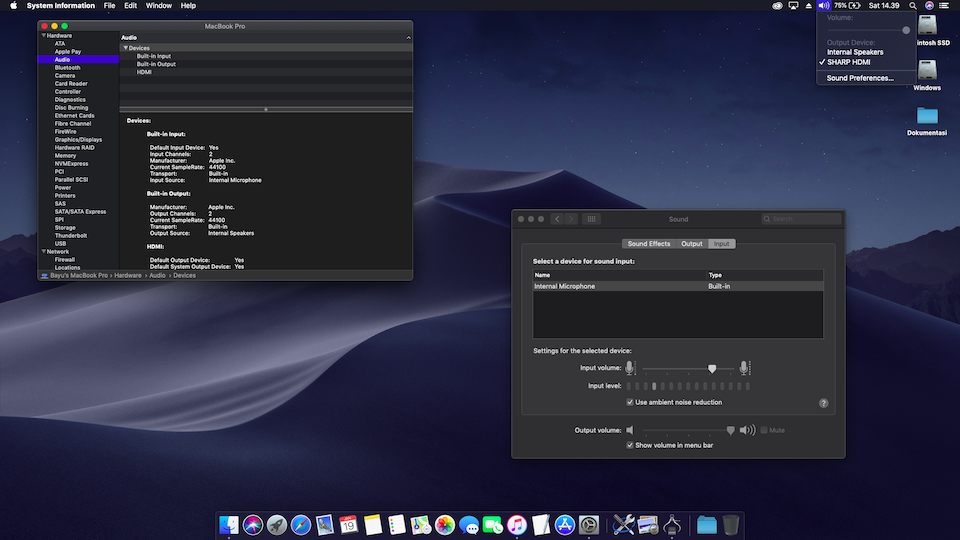Open Messages app in the dock
This screenshot has width=960, height=540.
469,525
